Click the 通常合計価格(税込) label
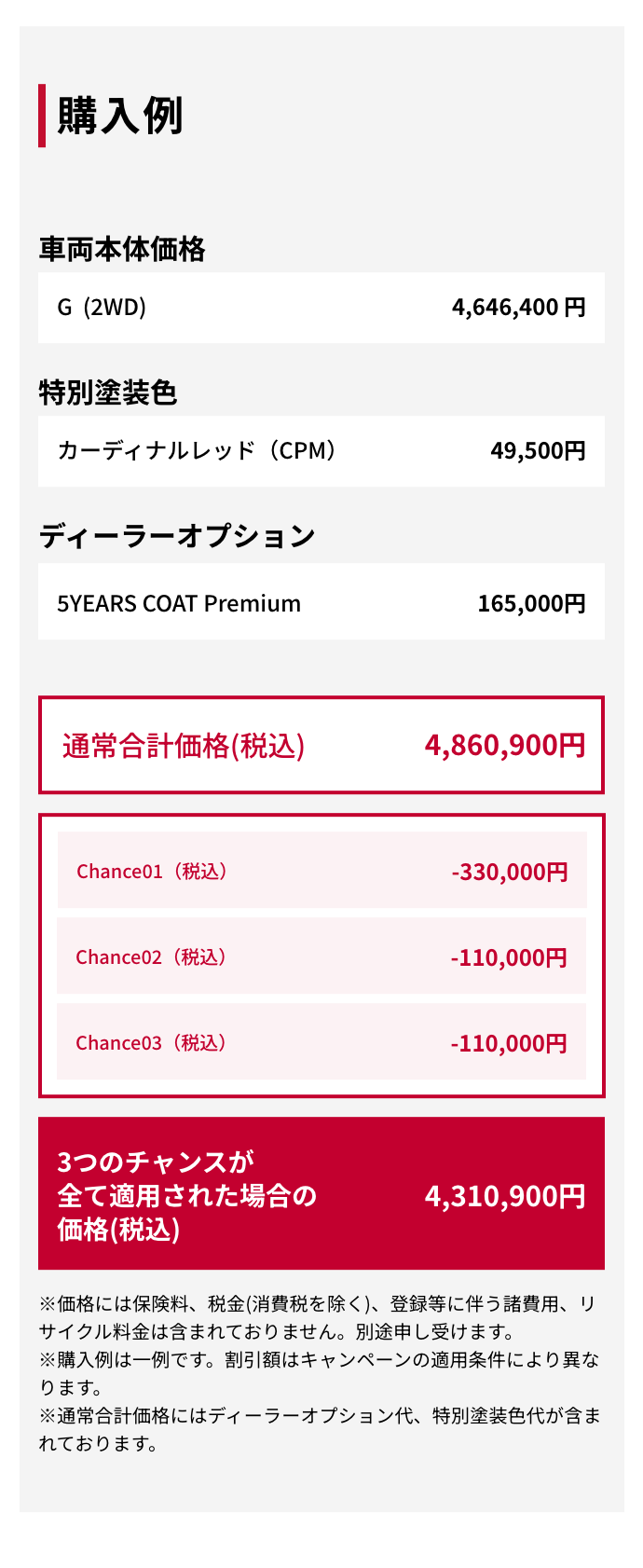Screen dimensions: 643x1568 coord(184,746)
